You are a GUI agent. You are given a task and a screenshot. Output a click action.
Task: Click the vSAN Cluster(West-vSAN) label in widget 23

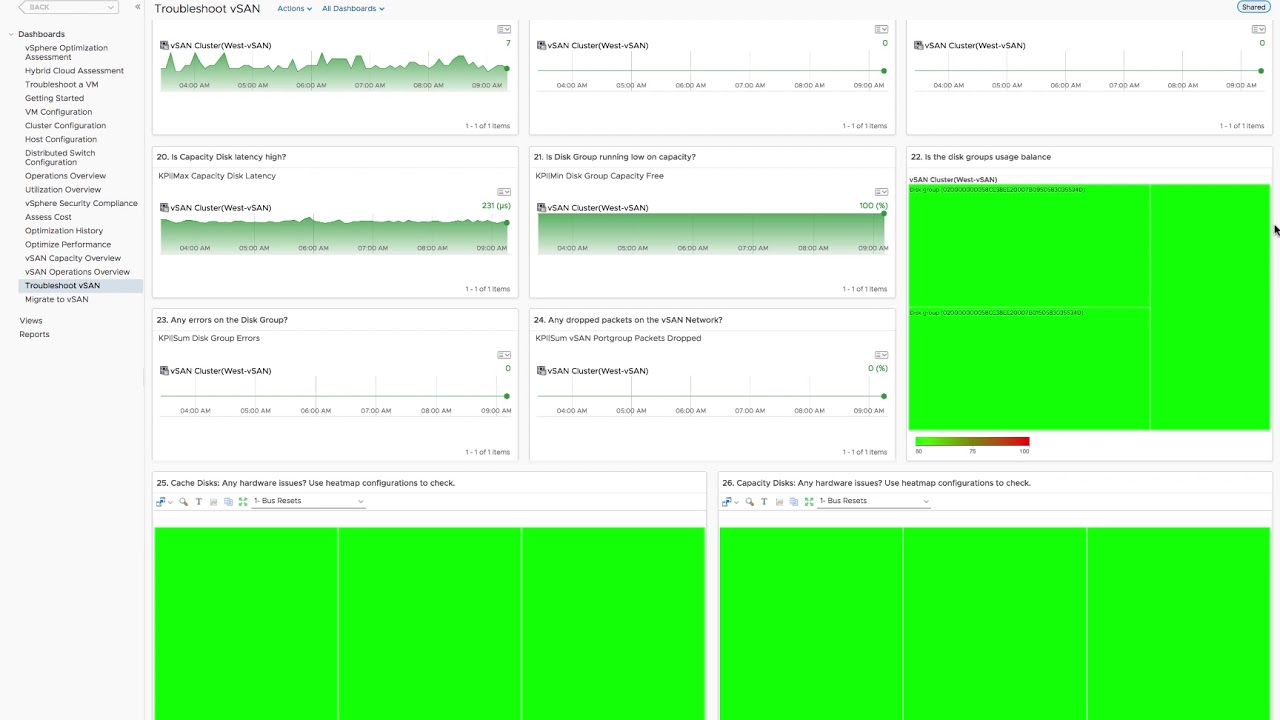(x=221, y=371)
